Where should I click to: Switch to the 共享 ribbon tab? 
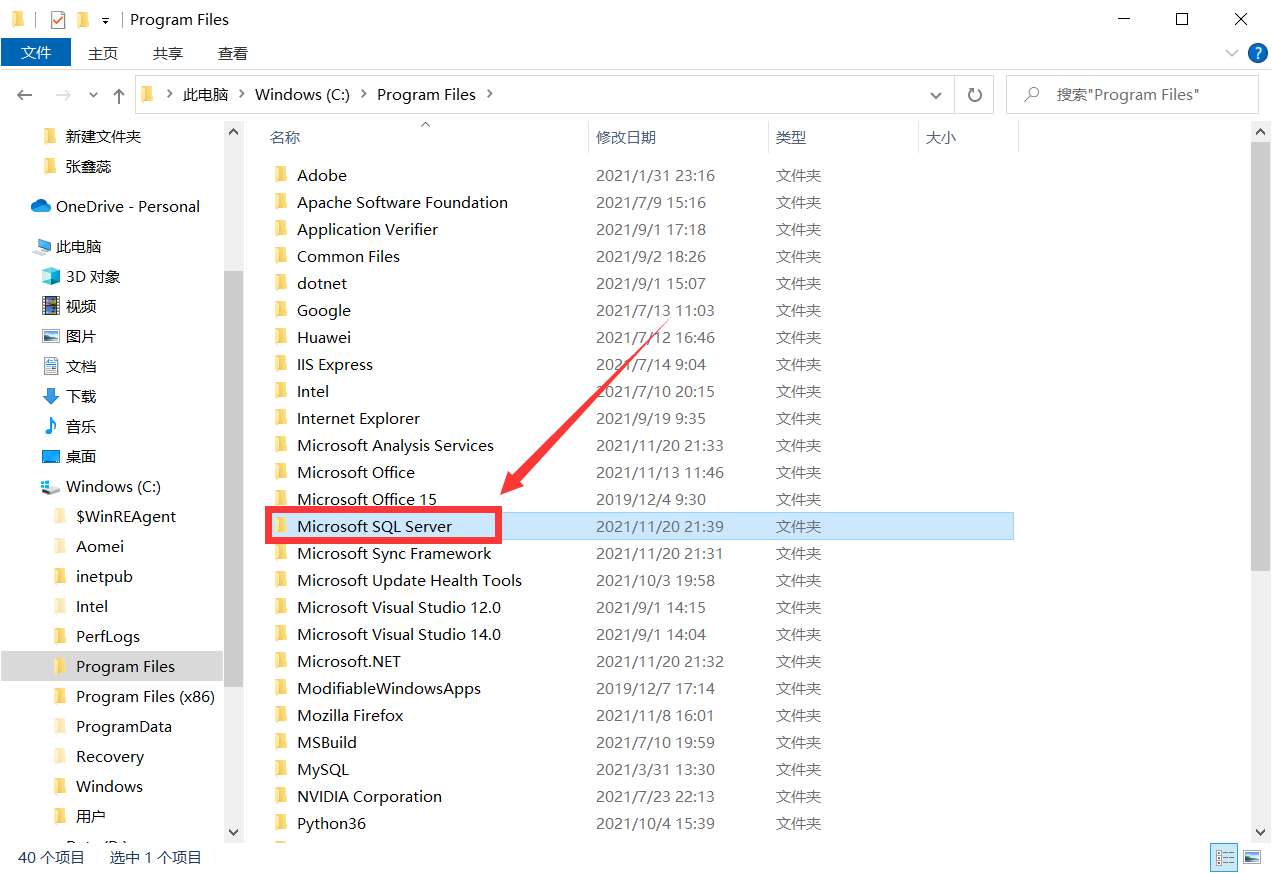[168, 53]
